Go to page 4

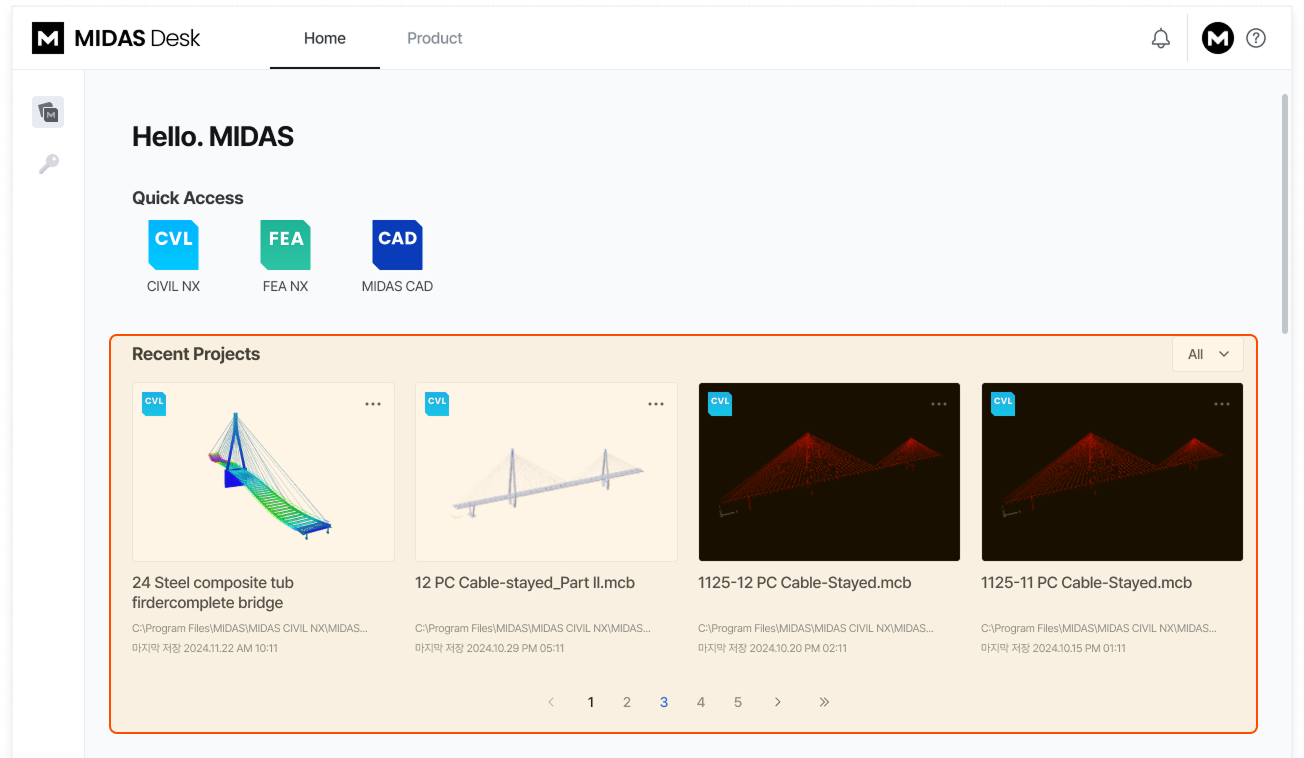coord(701,702)
